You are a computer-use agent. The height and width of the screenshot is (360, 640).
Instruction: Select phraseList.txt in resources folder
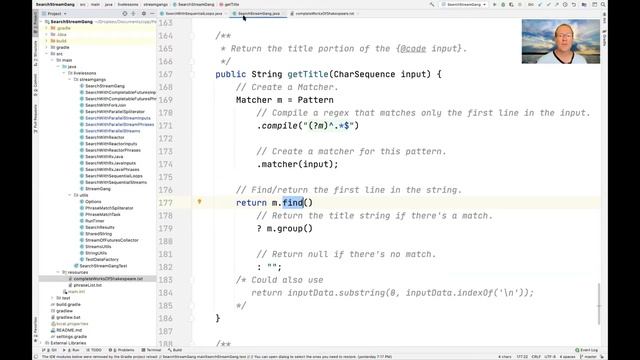tap(87, 285)
